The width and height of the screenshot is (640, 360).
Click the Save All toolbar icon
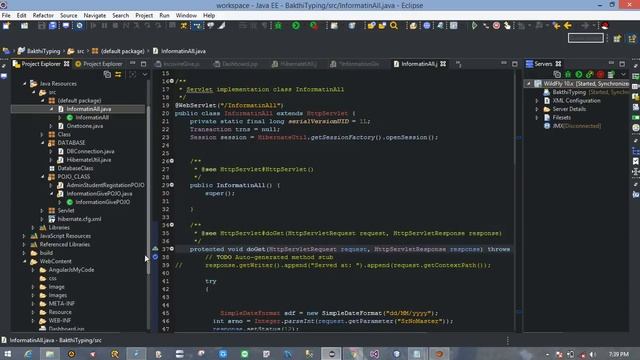tap(53, 26)
